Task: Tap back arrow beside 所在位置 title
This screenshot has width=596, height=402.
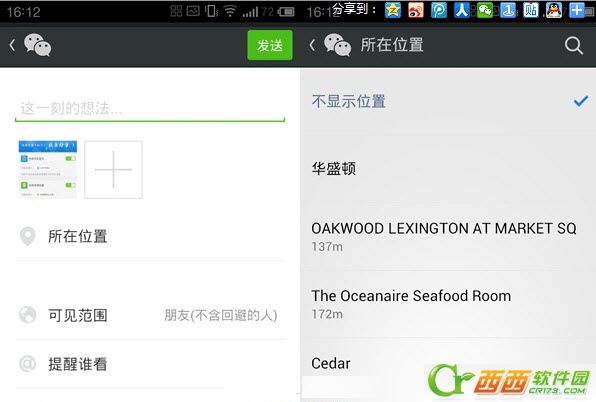Action: (312, 45)
